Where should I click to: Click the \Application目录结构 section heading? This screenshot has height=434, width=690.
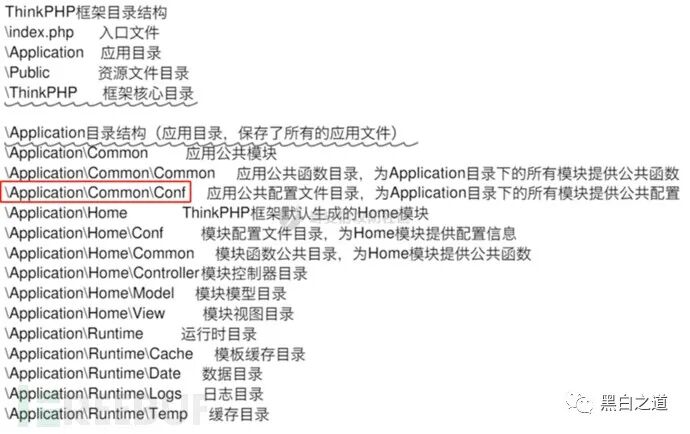(201, 133)
